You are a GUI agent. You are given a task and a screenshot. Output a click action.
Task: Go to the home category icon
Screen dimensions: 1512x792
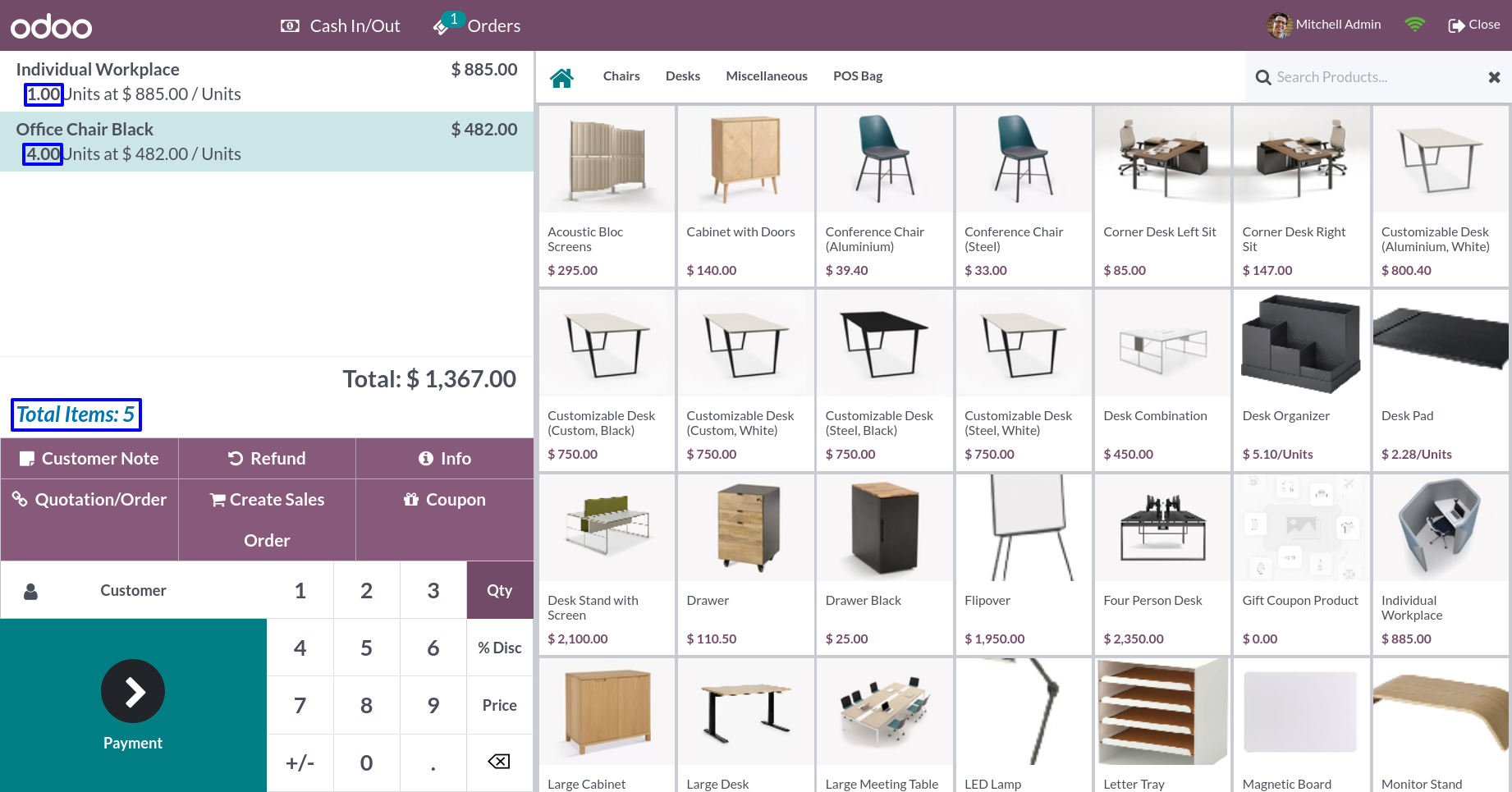click(561, 77)
